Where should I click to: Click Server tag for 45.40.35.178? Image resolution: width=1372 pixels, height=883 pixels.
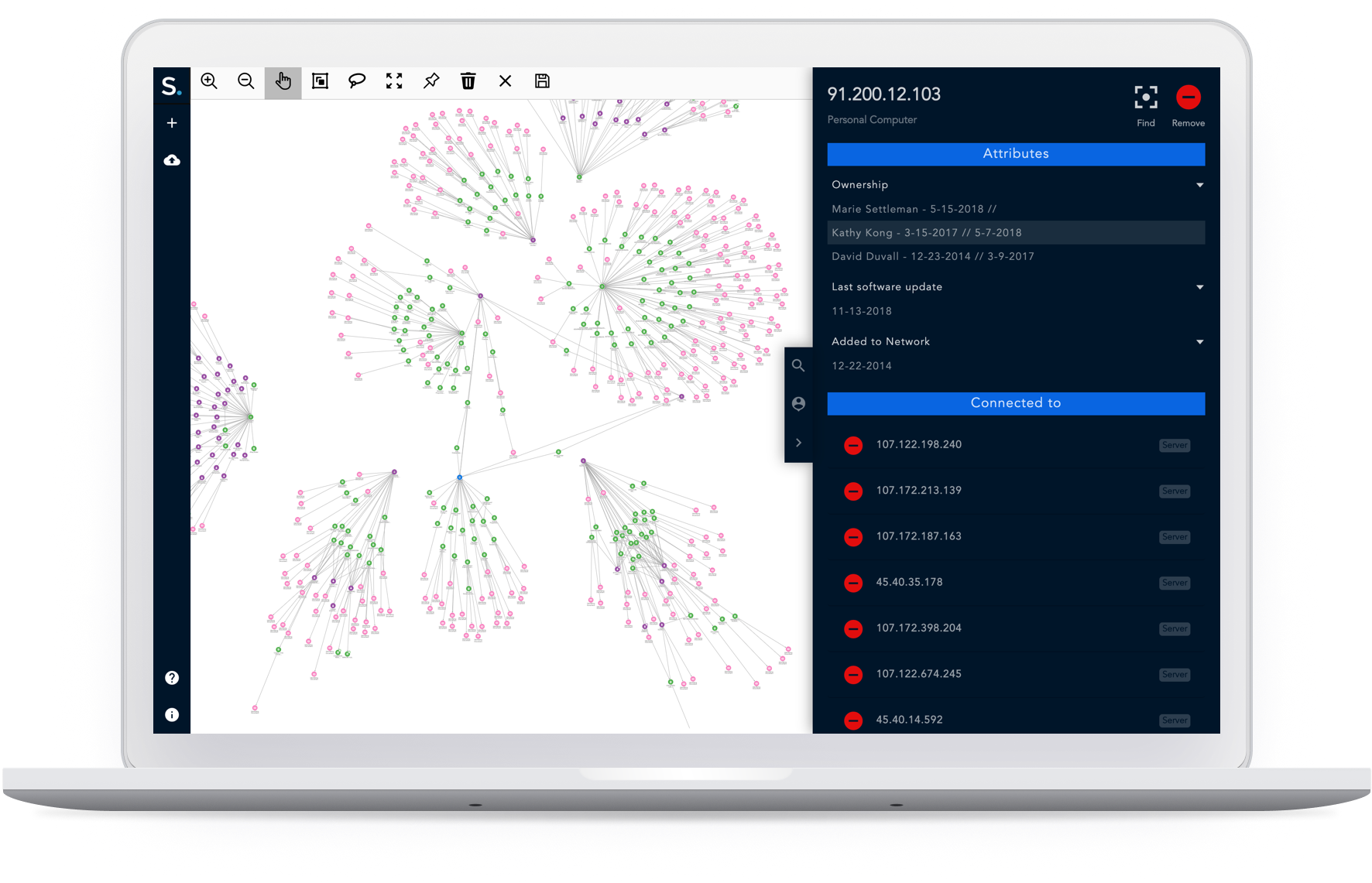1175,584
